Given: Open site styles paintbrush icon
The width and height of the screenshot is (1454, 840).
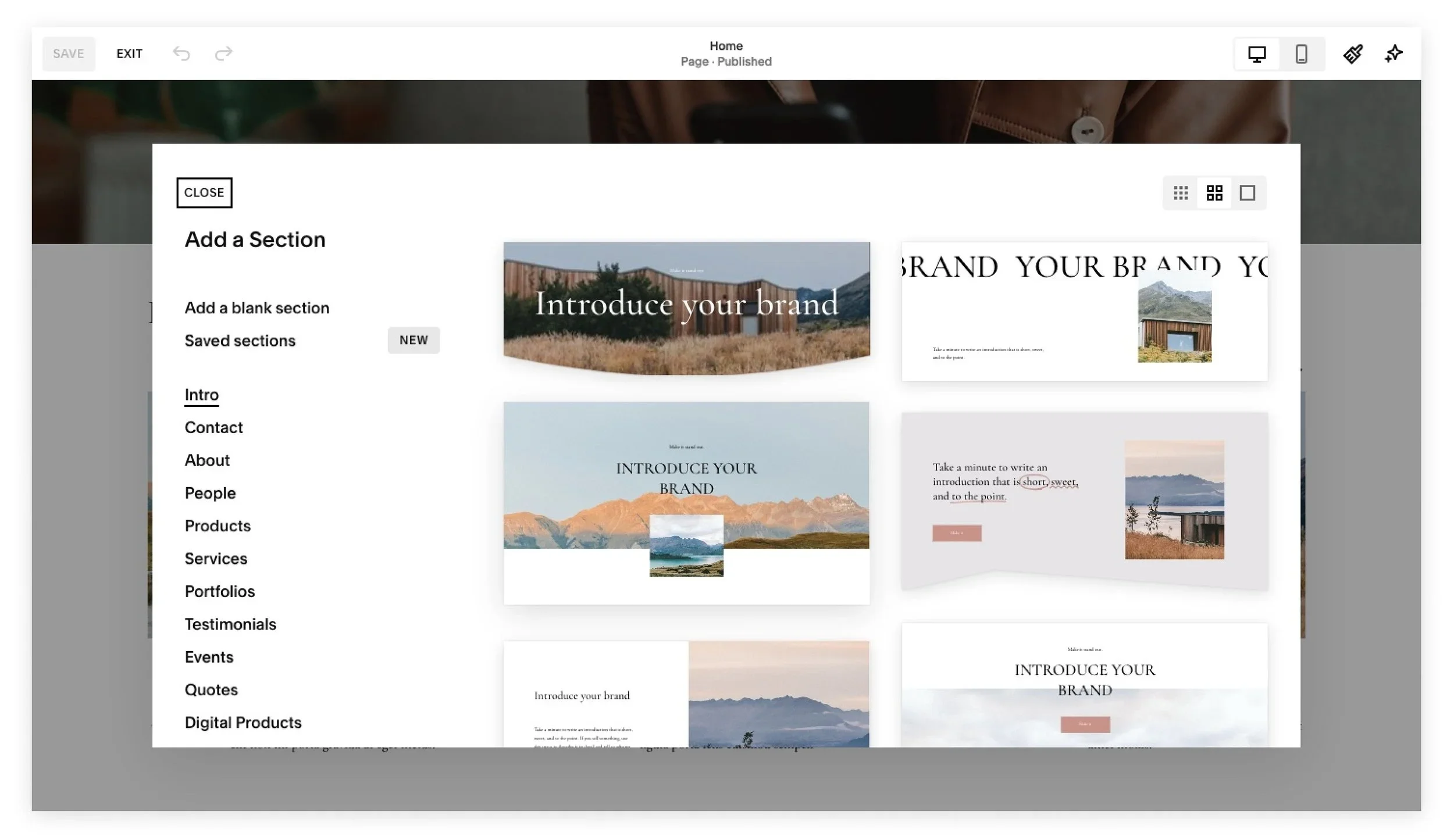Looking at the screenshot, I should [x=1353, y=54].
